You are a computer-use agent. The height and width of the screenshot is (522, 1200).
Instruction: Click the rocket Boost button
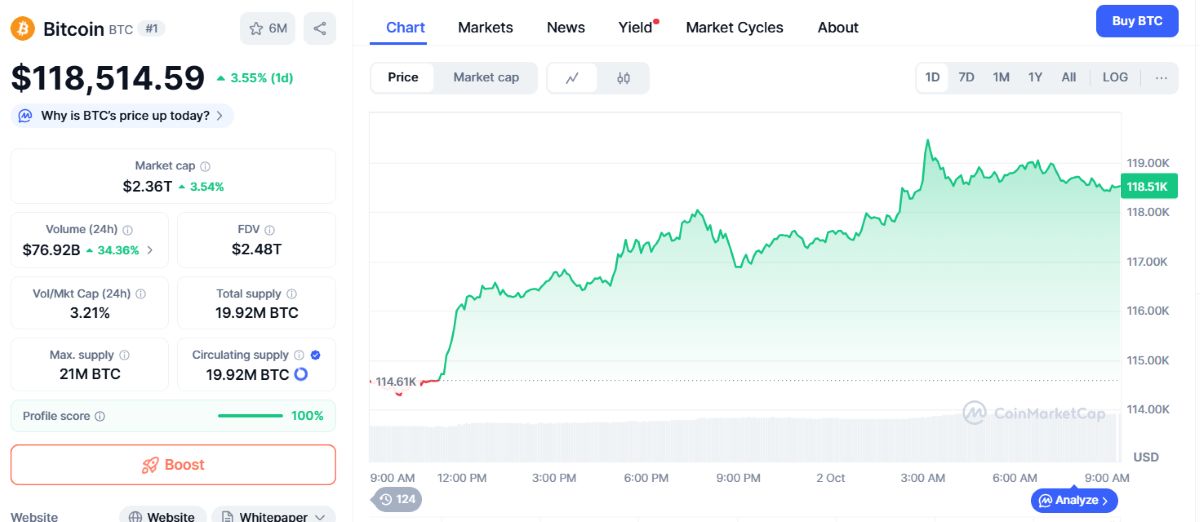173,465
